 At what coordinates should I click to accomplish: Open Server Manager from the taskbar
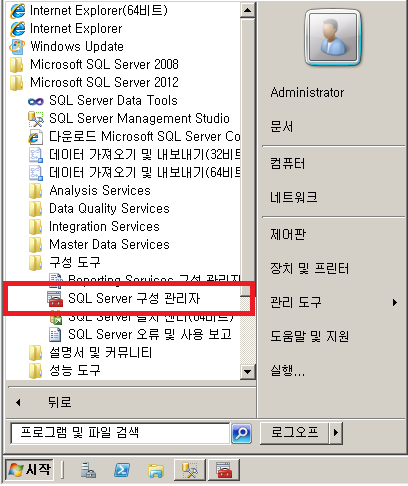[x=88, y=470]
